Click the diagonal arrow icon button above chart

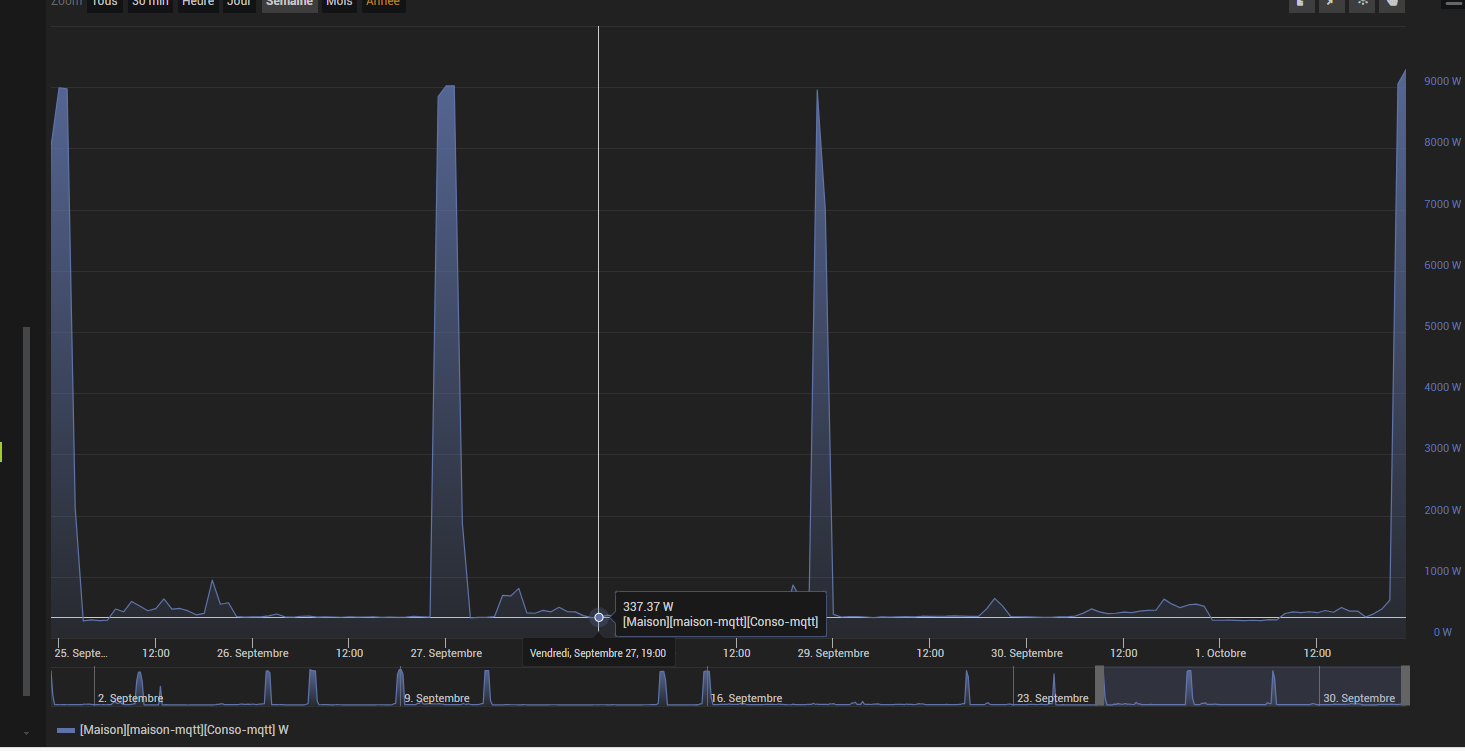pos(1331,4)
